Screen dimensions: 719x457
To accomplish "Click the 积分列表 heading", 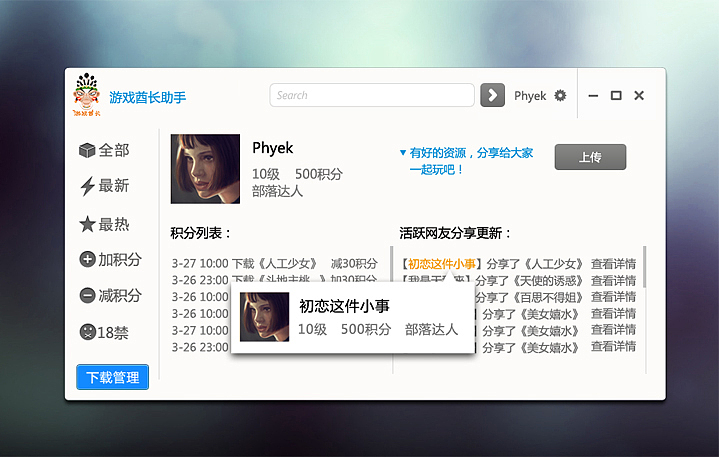I will pyautogui.click(x=200, y=233).
